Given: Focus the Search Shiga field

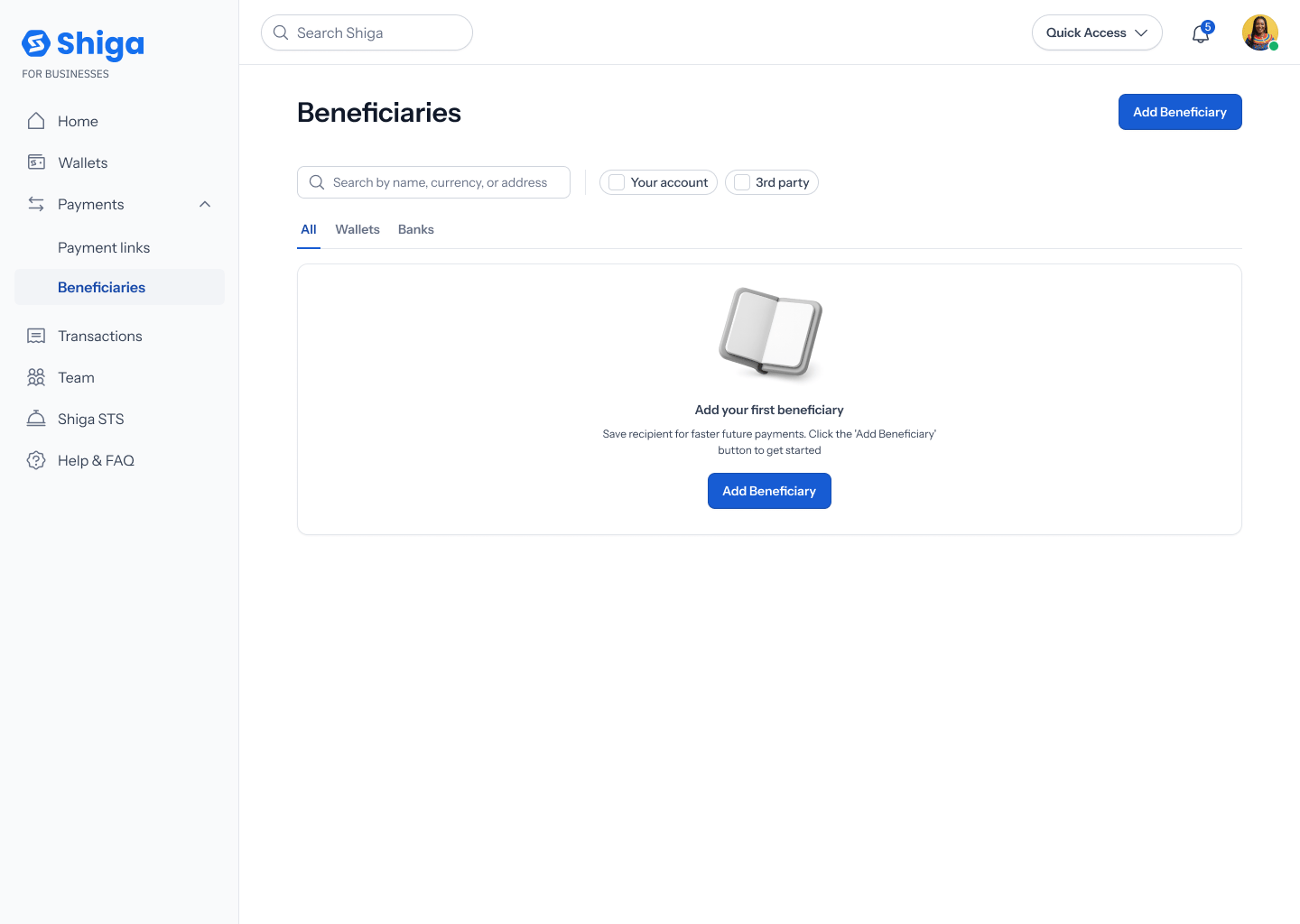Looking at the screenshot, I should [x=367, y=32].
